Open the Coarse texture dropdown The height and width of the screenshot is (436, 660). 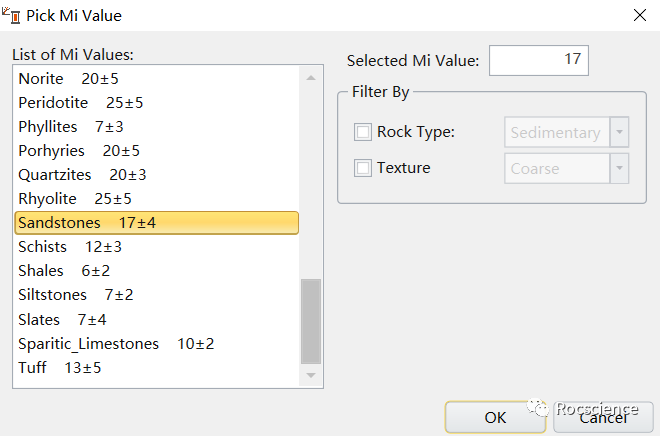tap(619, 168)
